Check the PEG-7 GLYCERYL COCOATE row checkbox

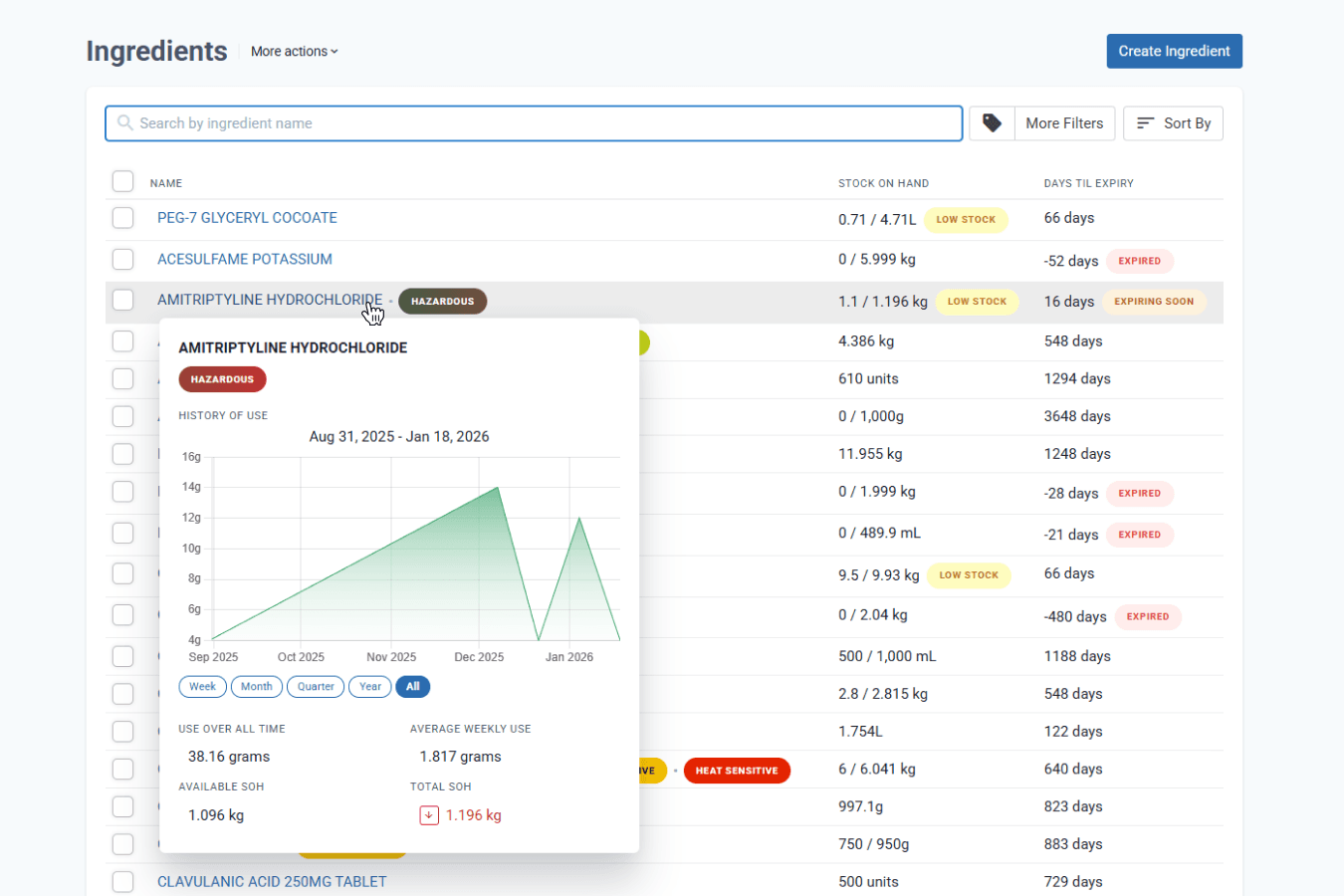coord(122,218)
